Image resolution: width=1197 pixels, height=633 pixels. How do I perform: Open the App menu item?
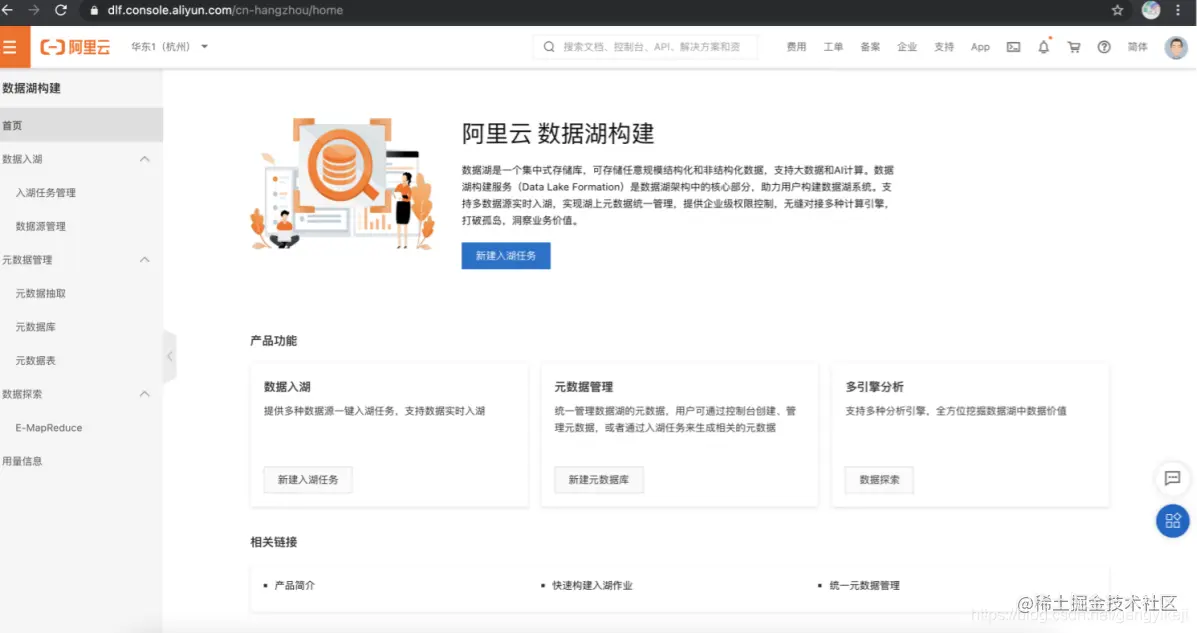[x=980, y=47]
